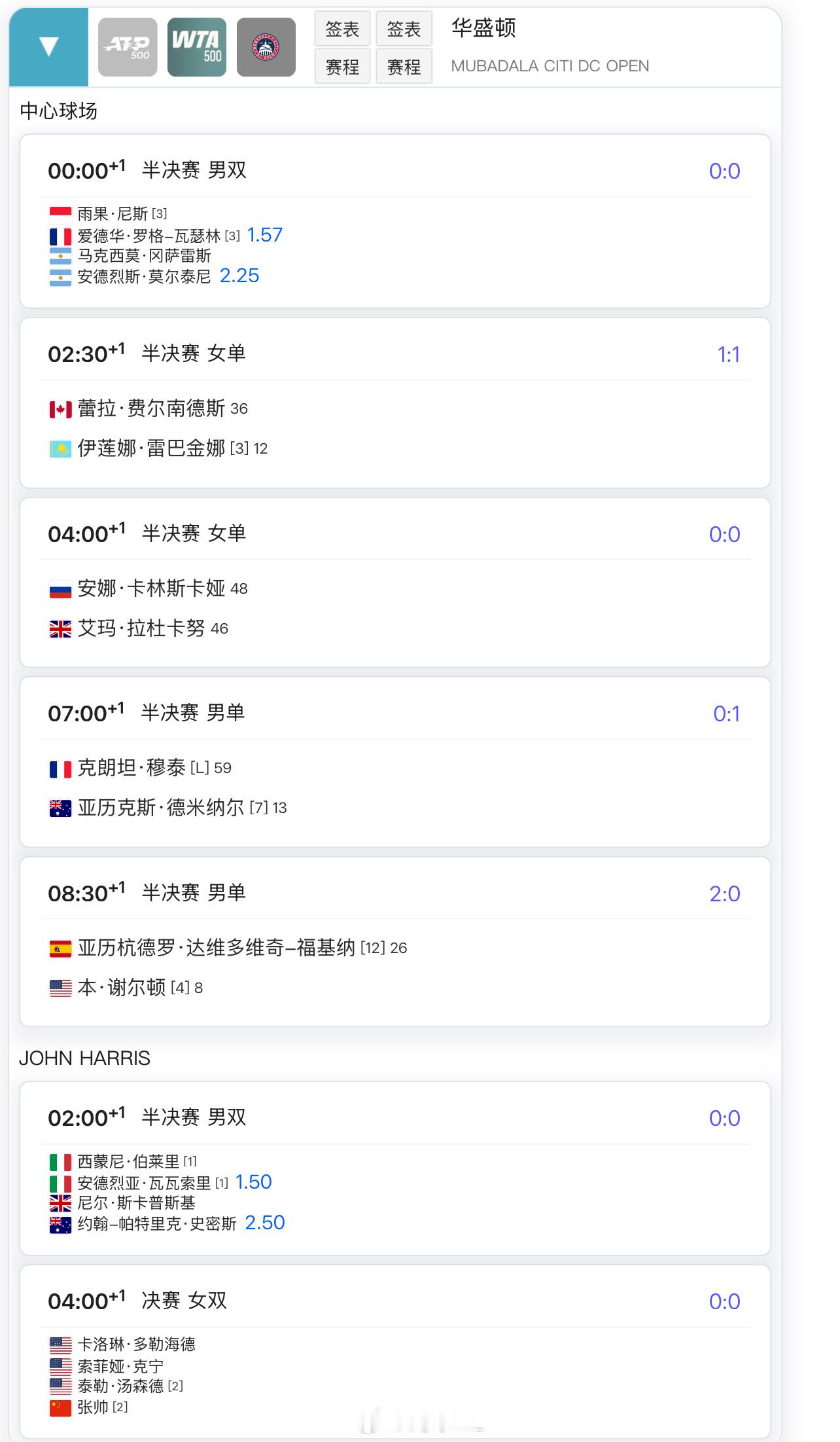The height and width of the screenshot is (1442, 840).
Task: Click the Canadian flag beside 蕾拉·费尔南德斯
Action: point(60,410)
